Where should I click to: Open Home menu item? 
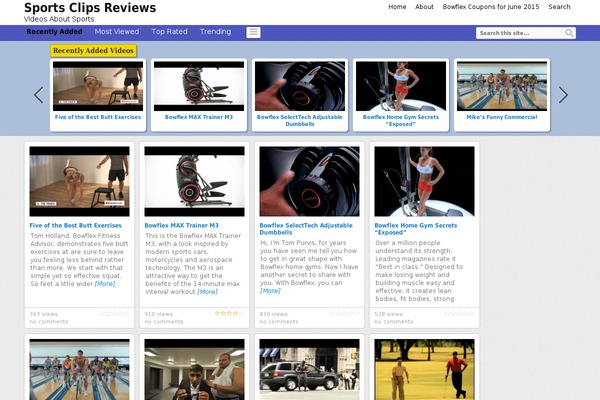397,7
